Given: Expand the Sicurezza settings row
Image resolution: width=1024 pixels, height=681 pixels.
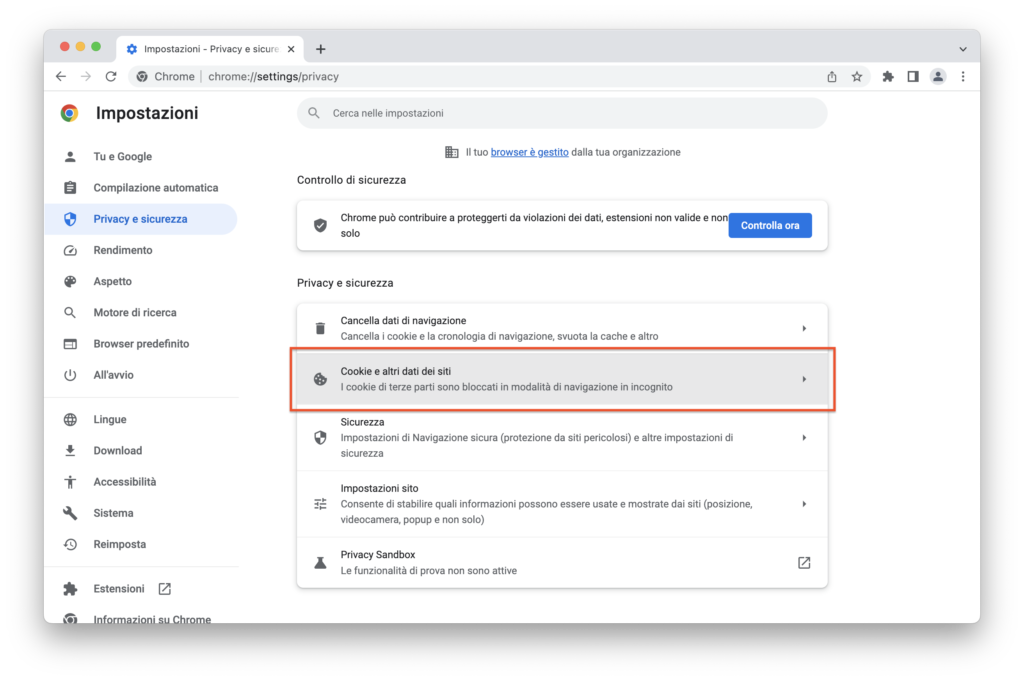Looking at the screenshot, I should click(562, 437).
